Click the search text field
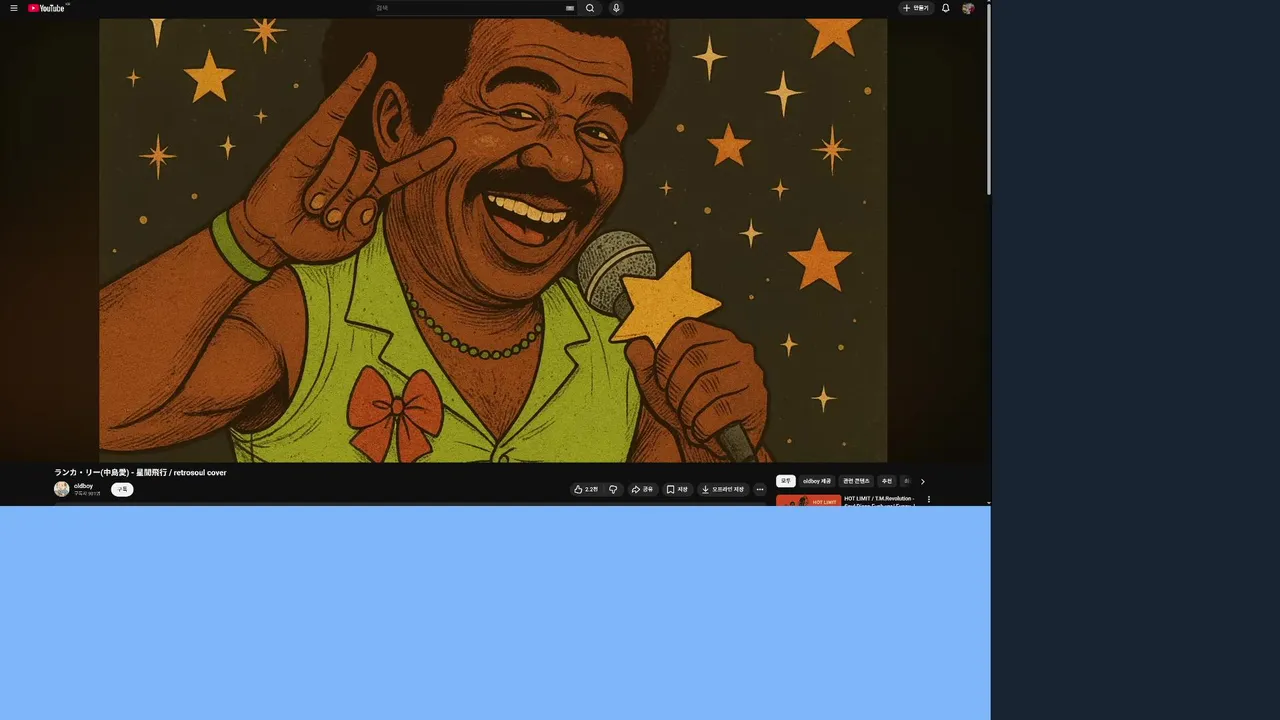 468,8
